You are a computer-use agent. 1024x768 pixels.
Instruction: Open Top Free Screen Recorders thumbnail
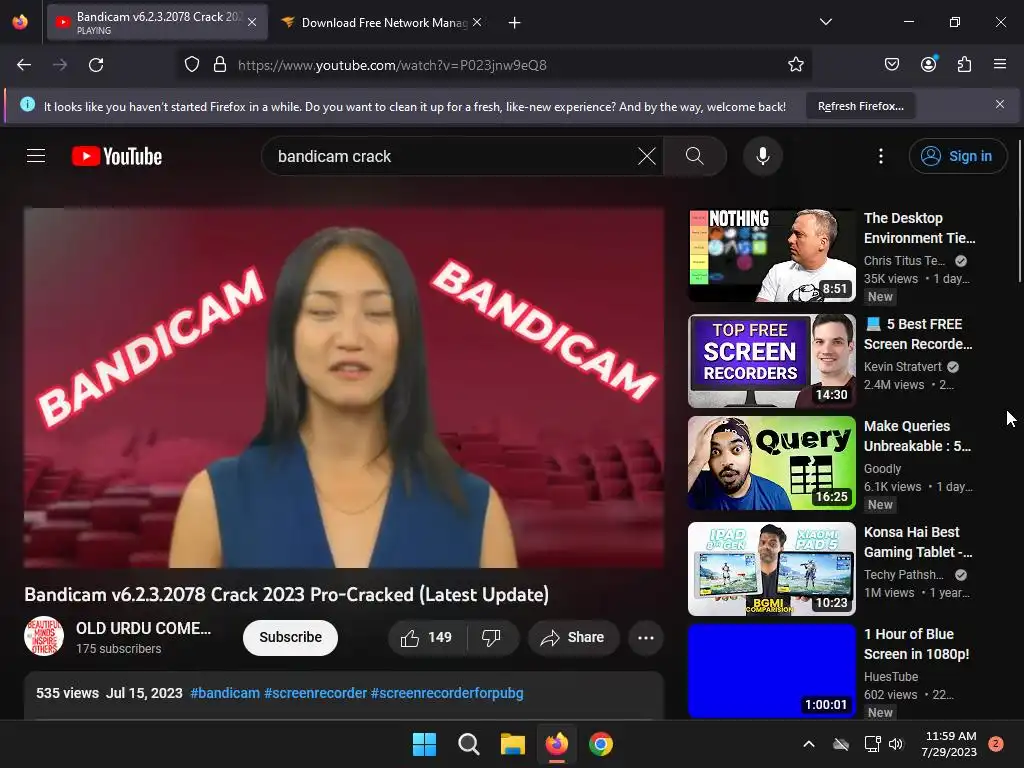click(772, 360)
